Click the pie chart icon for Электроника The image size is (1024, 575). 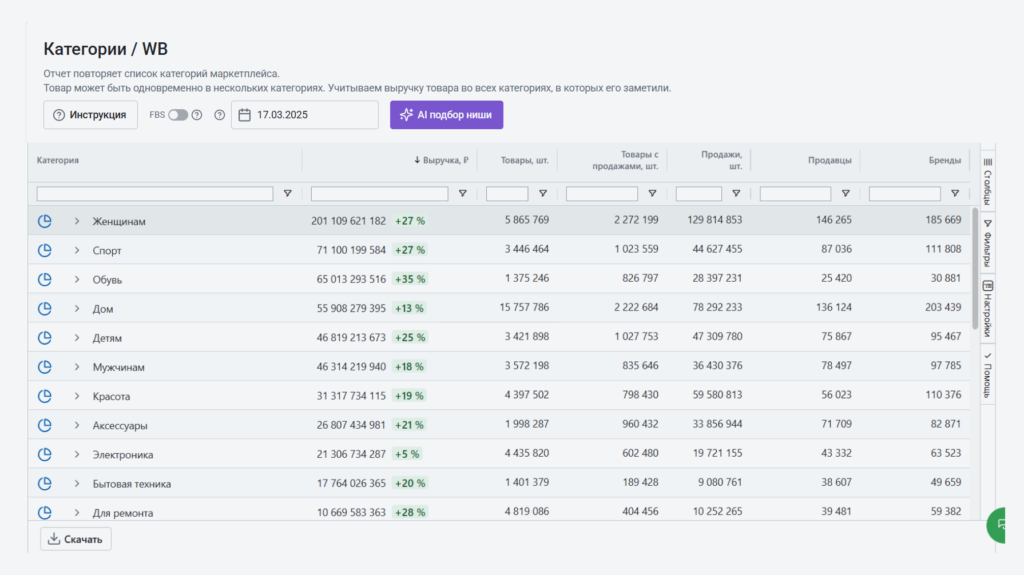pos(44,454)
